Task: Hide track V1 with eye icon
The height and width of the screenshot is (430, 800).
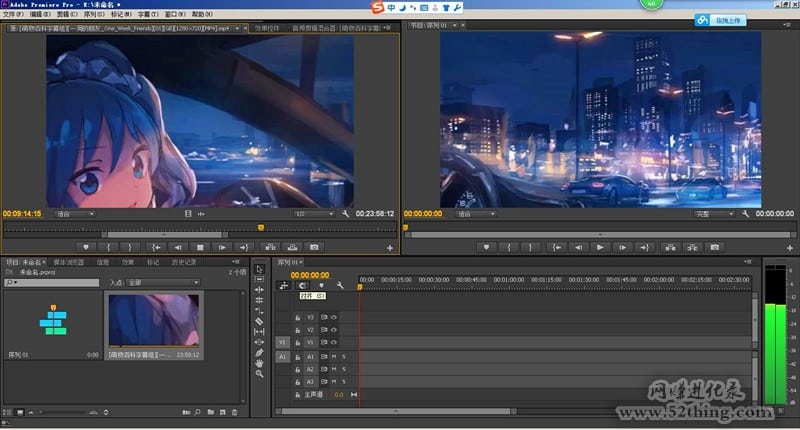Action: tap(334, 342)
